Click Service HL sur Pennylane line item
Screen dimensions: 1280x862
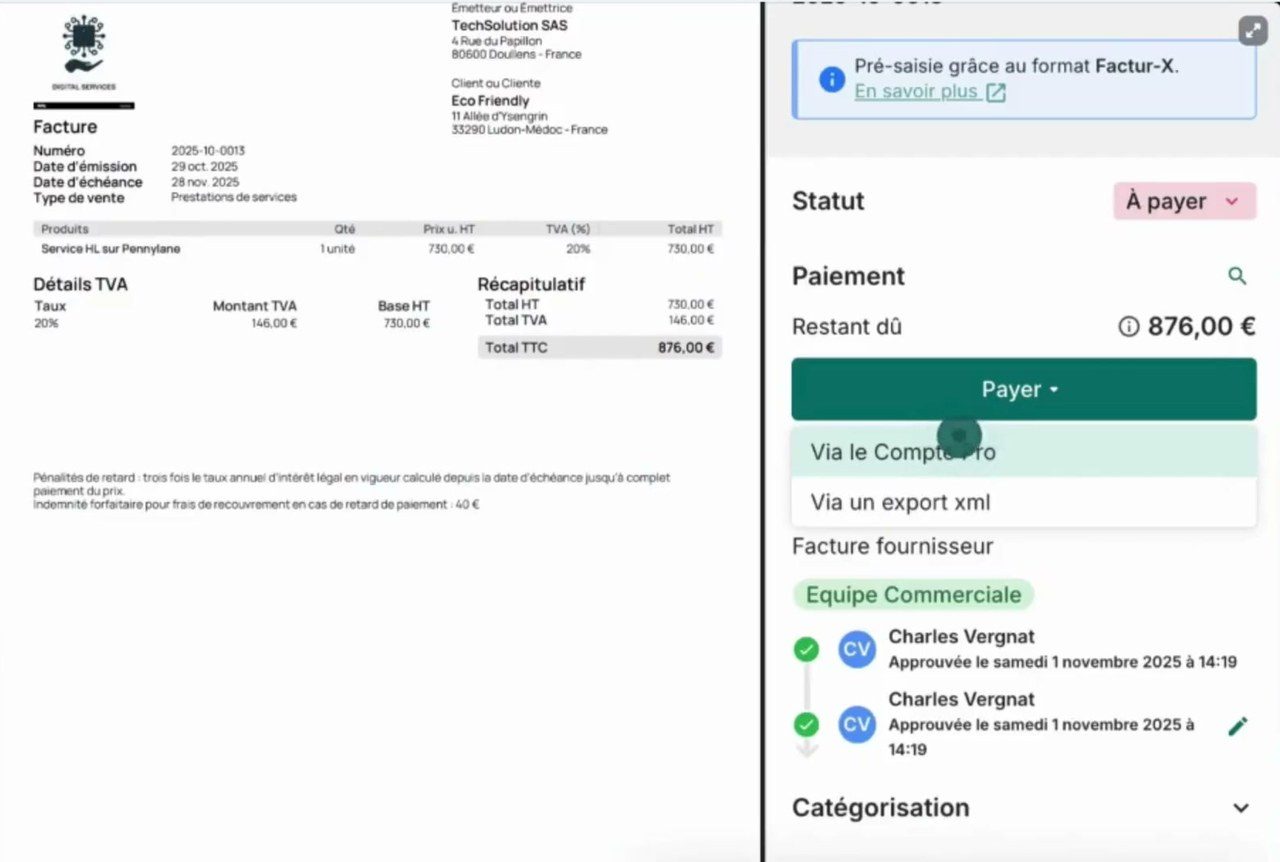[111, 249]
